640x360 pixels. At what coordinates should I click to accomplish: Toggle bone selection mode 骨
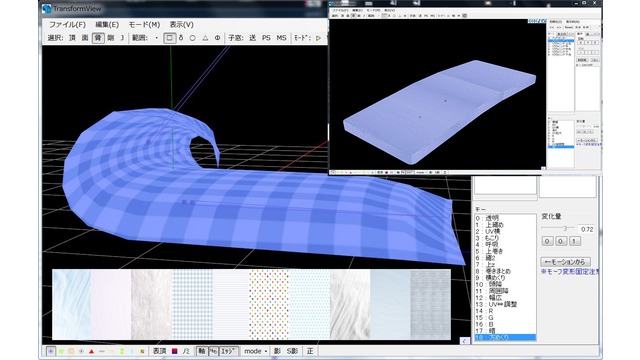(x=98, y=38)
